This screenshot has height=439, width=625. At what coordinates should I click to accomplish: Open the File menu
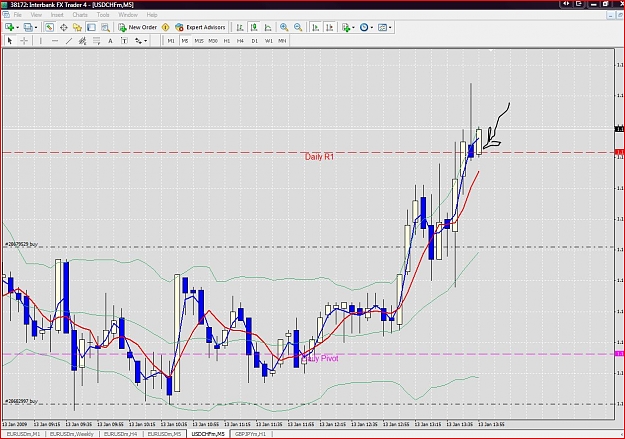point(18,15)
